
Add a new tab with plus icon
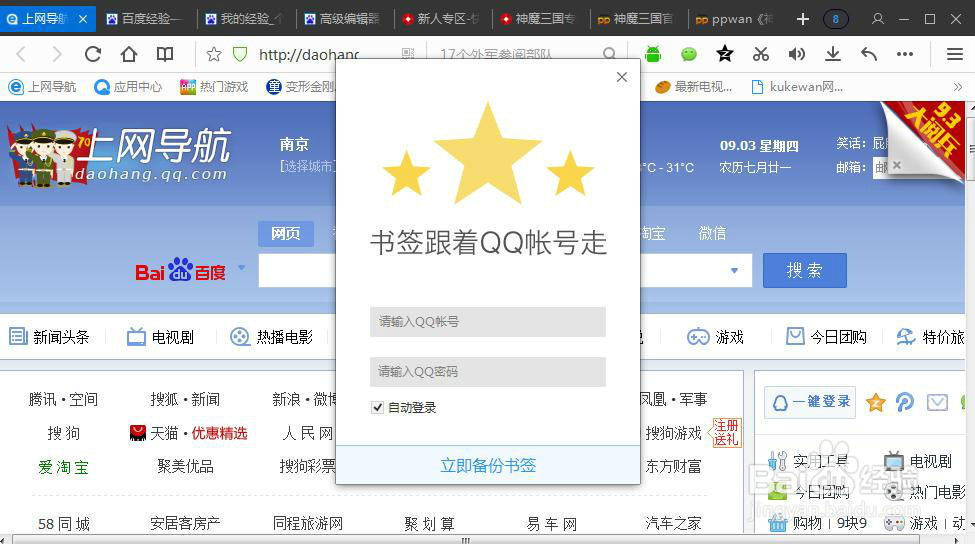(x=803, y=19)
